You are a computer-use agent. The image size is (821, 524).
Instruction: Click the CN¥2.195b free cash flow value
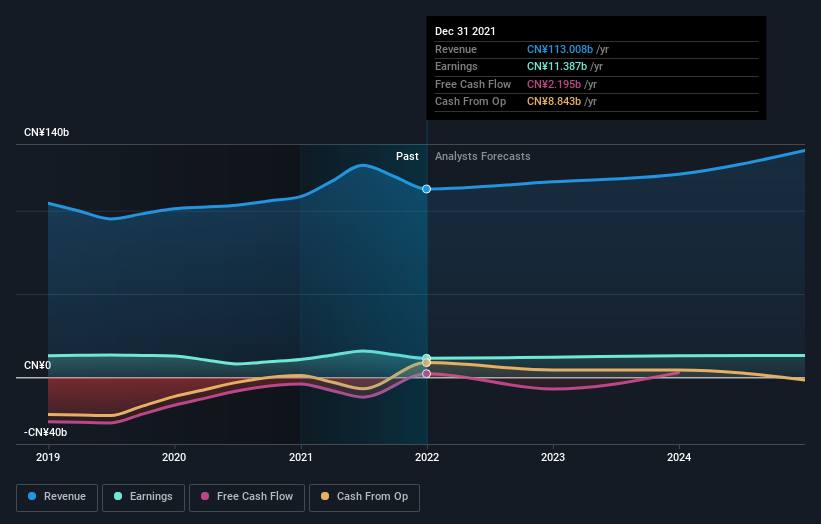554,84
